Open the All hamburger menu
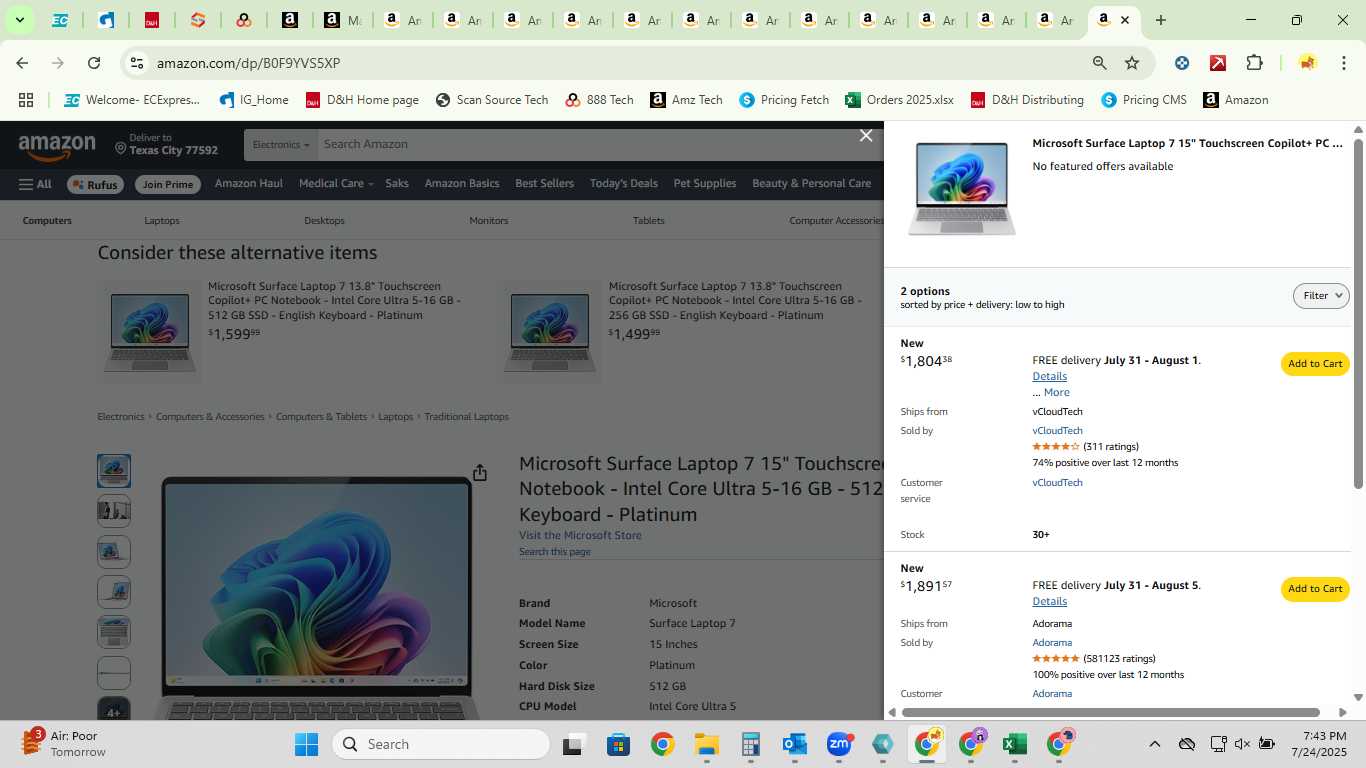 (x=35, y=184)
